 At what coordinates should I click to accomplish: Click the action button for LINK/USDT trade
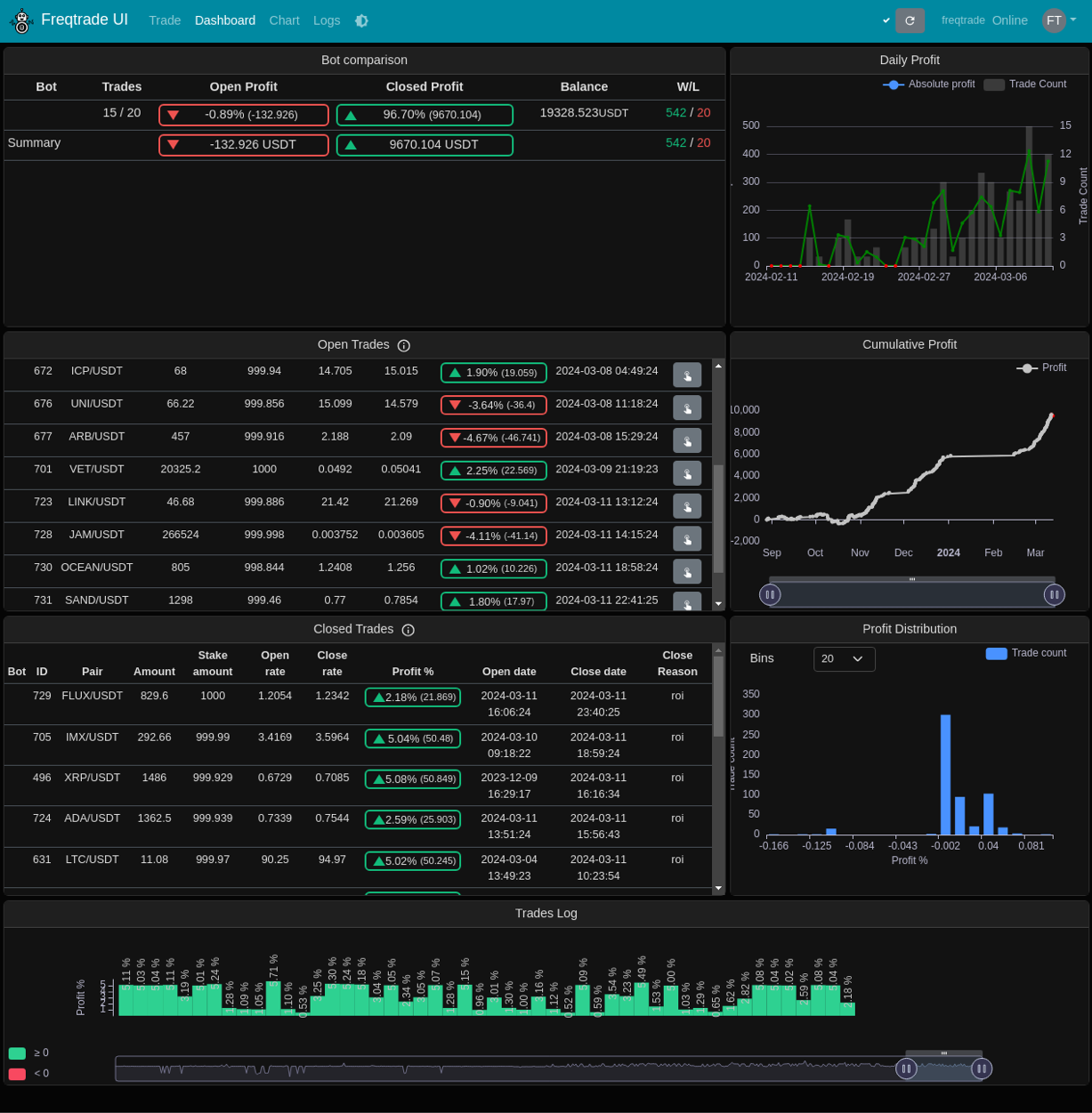[687, 506]
